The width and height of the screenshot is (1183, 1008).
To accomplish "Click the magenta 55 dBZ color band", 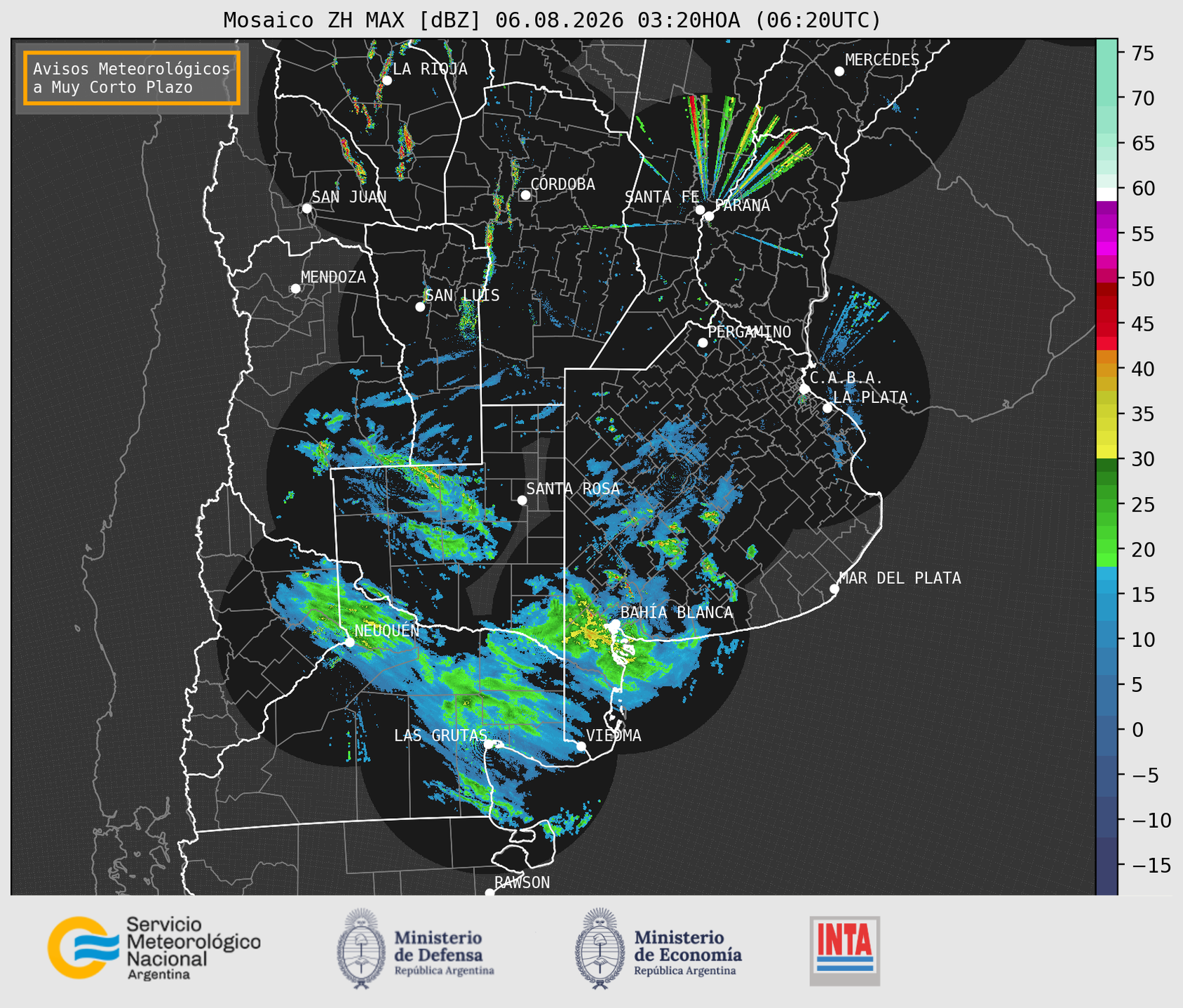I will 1107,233.
